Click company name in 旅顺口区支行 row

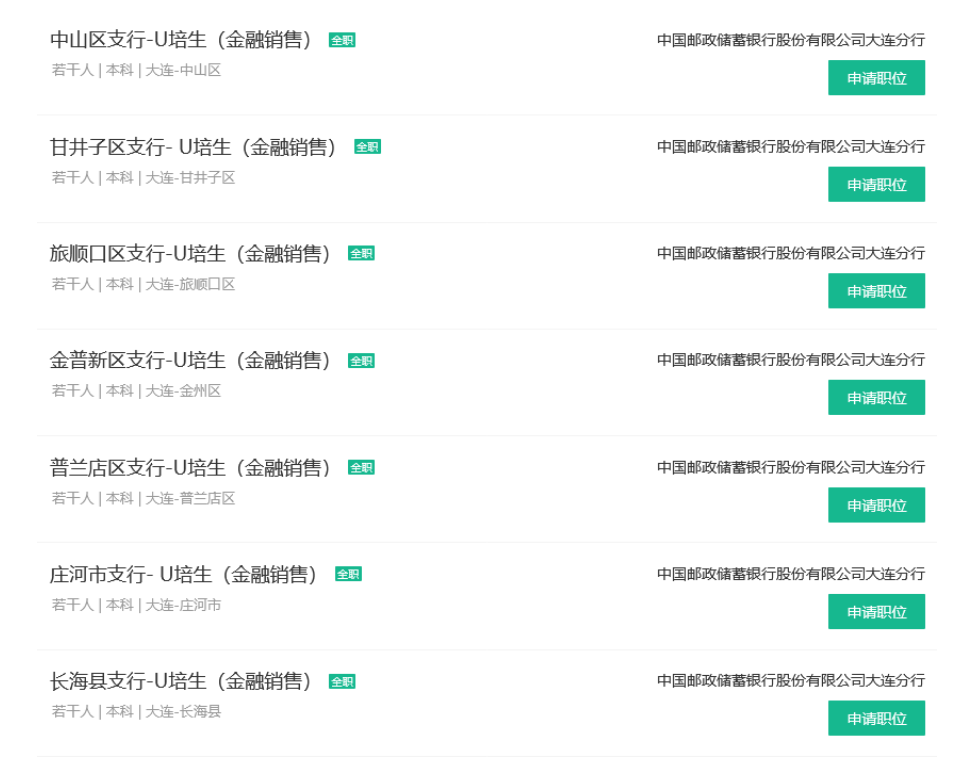click(790, 254)
